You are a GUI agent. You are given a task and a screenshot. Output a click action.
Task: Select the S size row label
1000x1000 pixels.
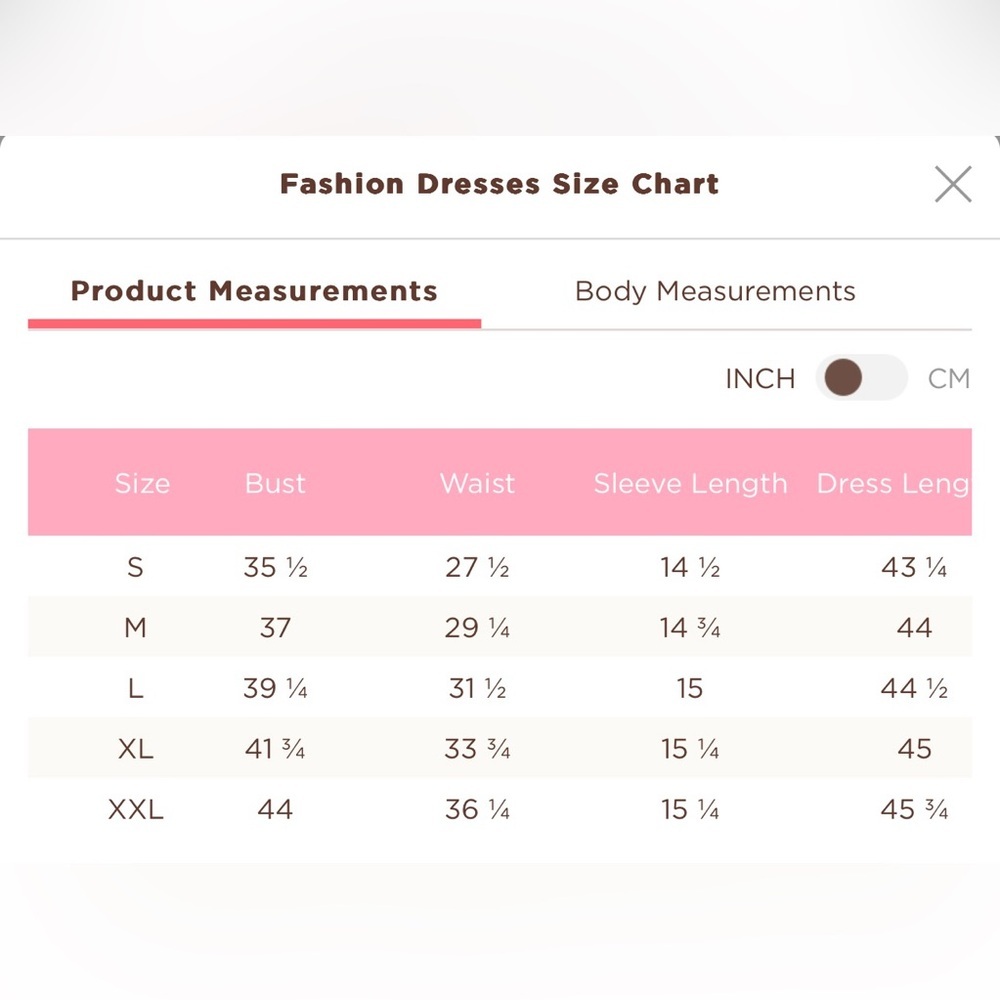pos(135,567)
